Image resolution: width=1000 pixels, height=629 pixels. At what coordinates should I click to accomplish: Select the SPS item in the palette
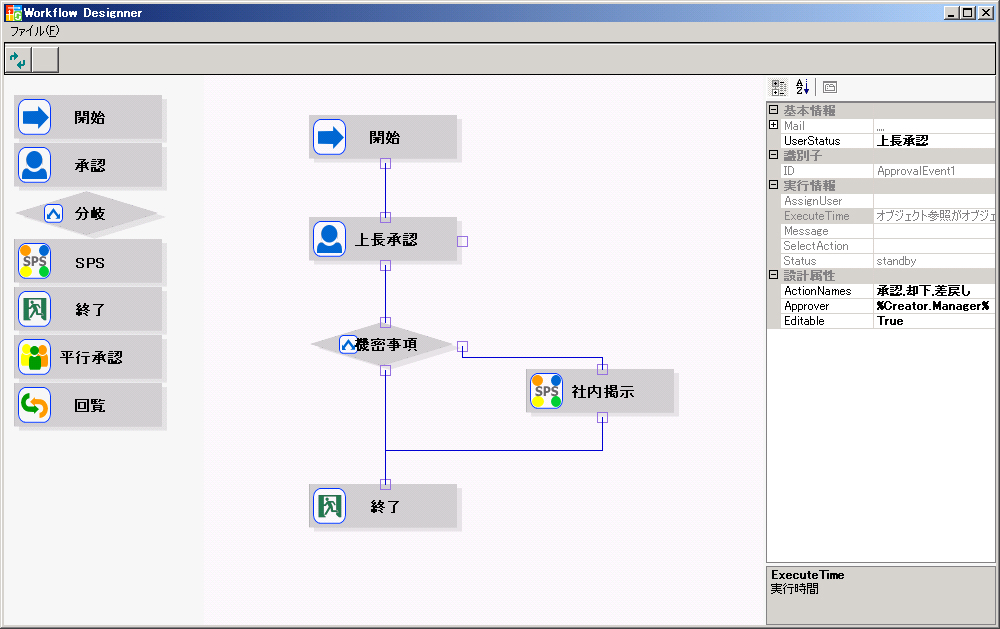(88, 262)
